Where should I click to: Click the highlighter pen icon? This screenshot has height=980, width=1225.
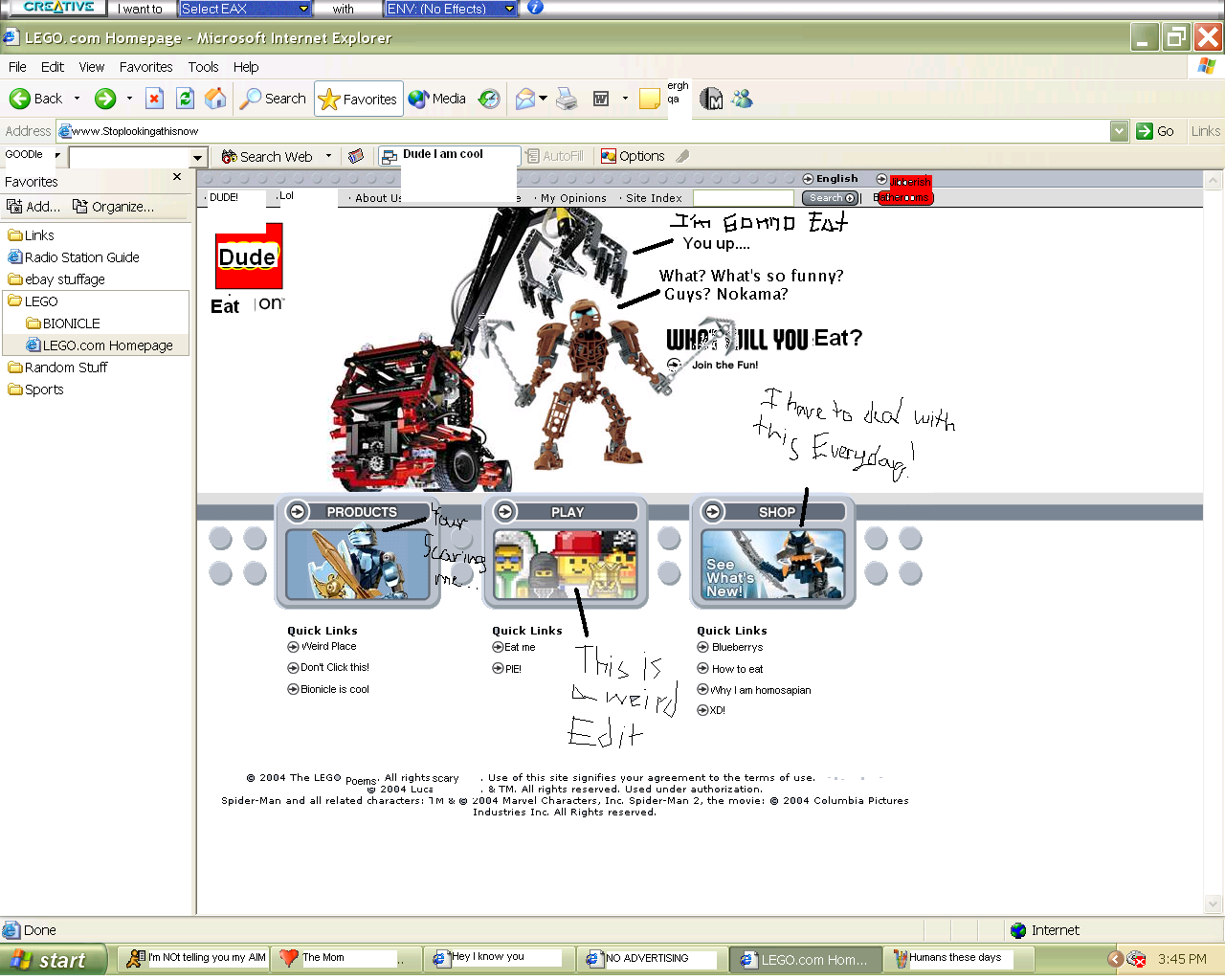[682, 156]
